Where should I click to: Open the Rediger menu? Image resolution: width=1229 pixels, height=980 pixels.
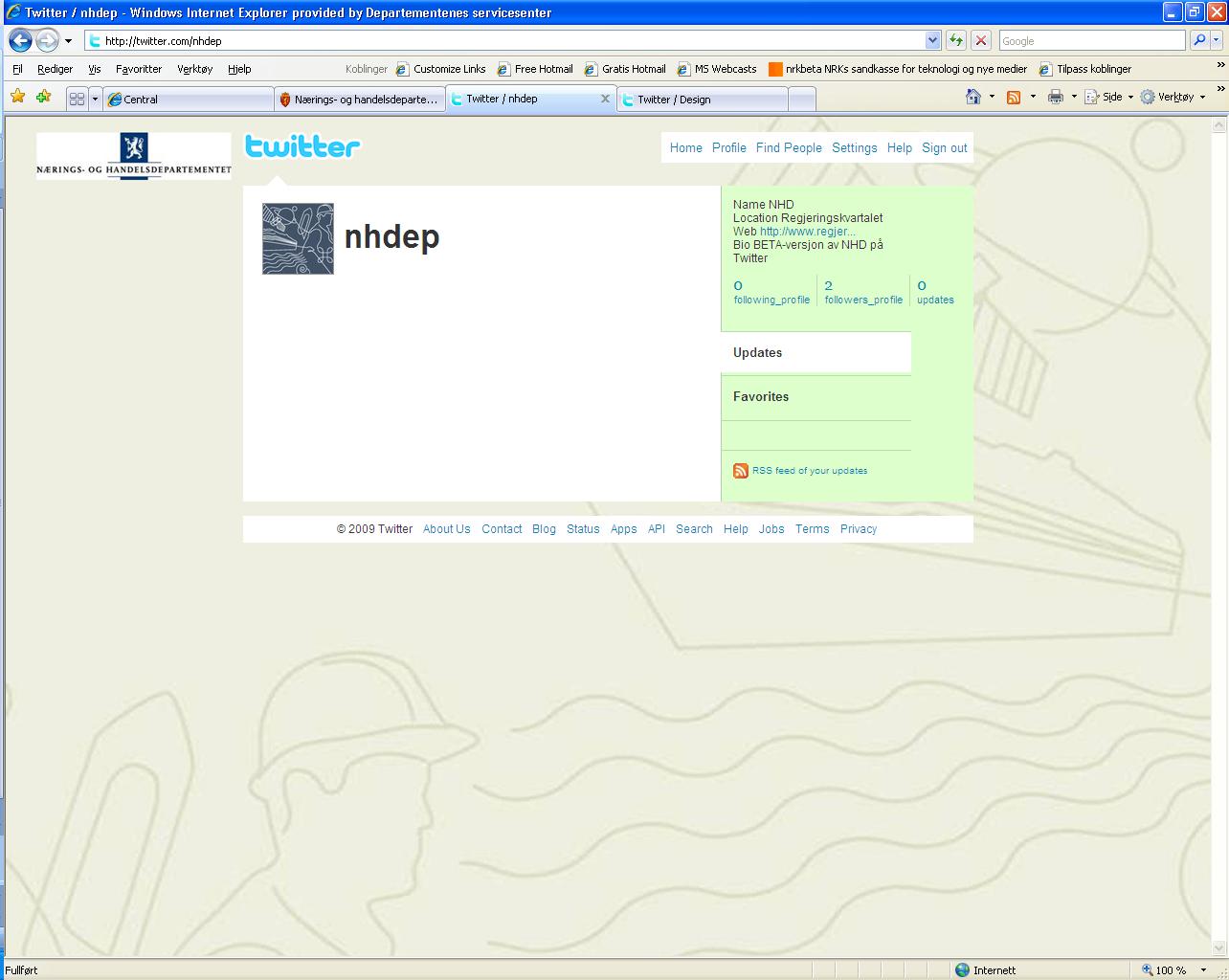[55, 69]
